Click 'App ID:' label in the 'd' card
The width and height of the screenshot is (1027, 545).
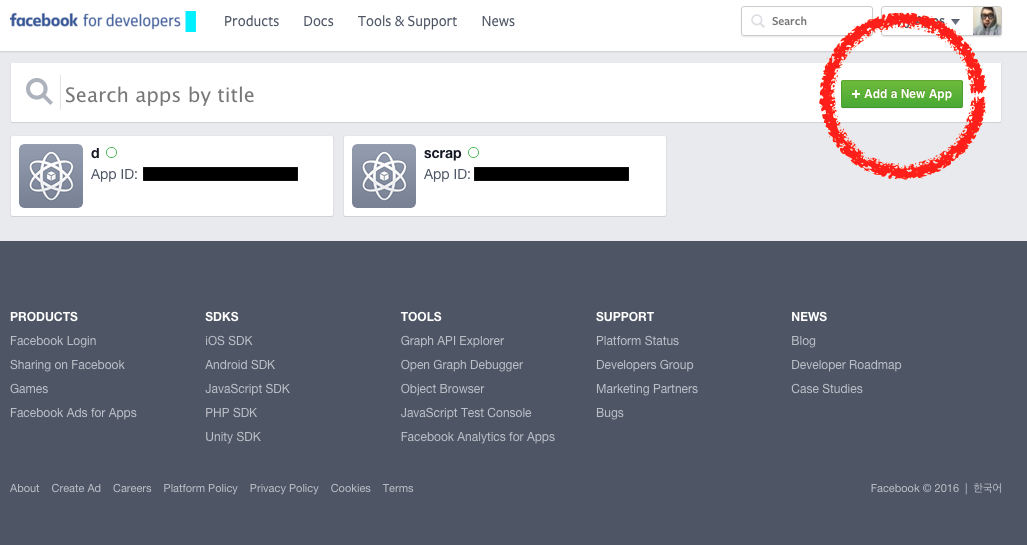tap(114, 174)
